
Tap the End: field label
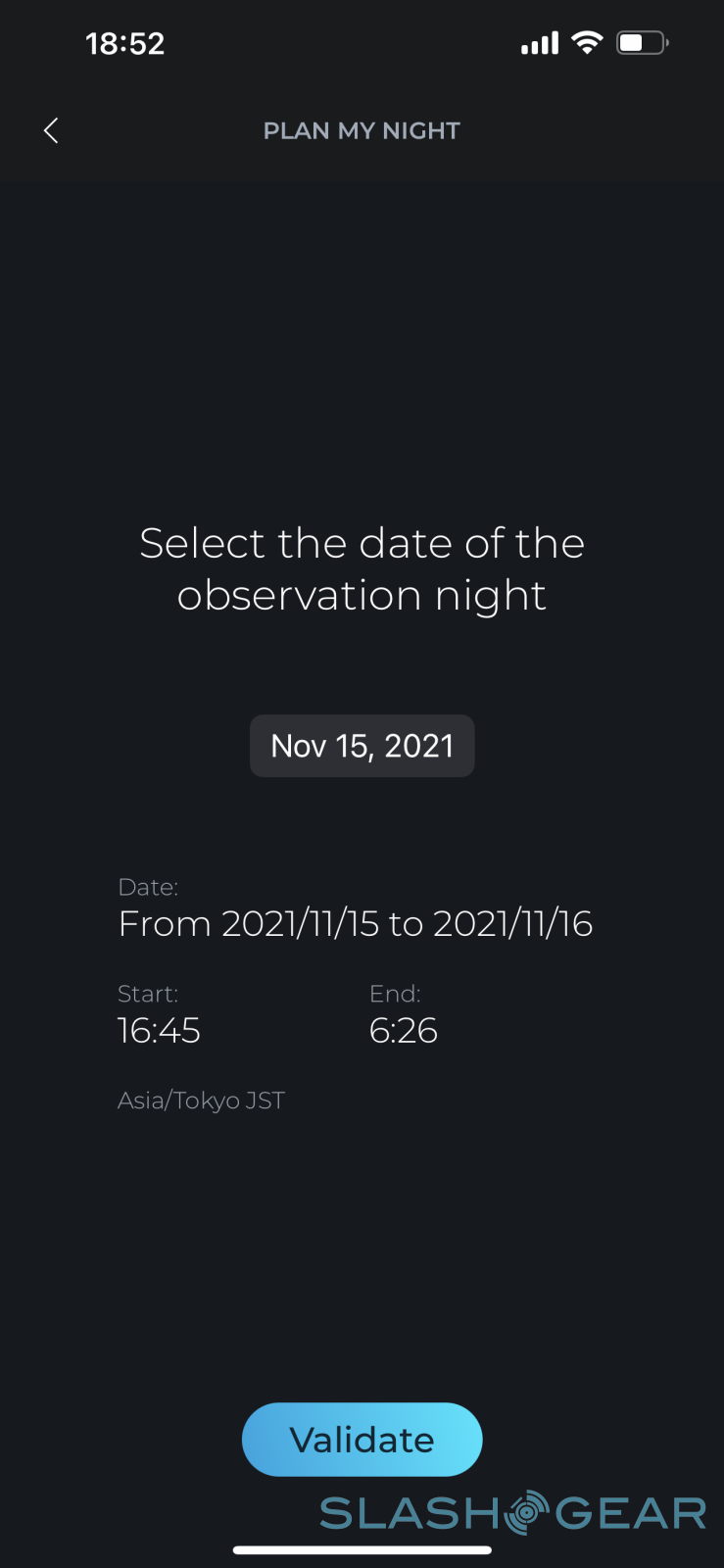[395, 994]
